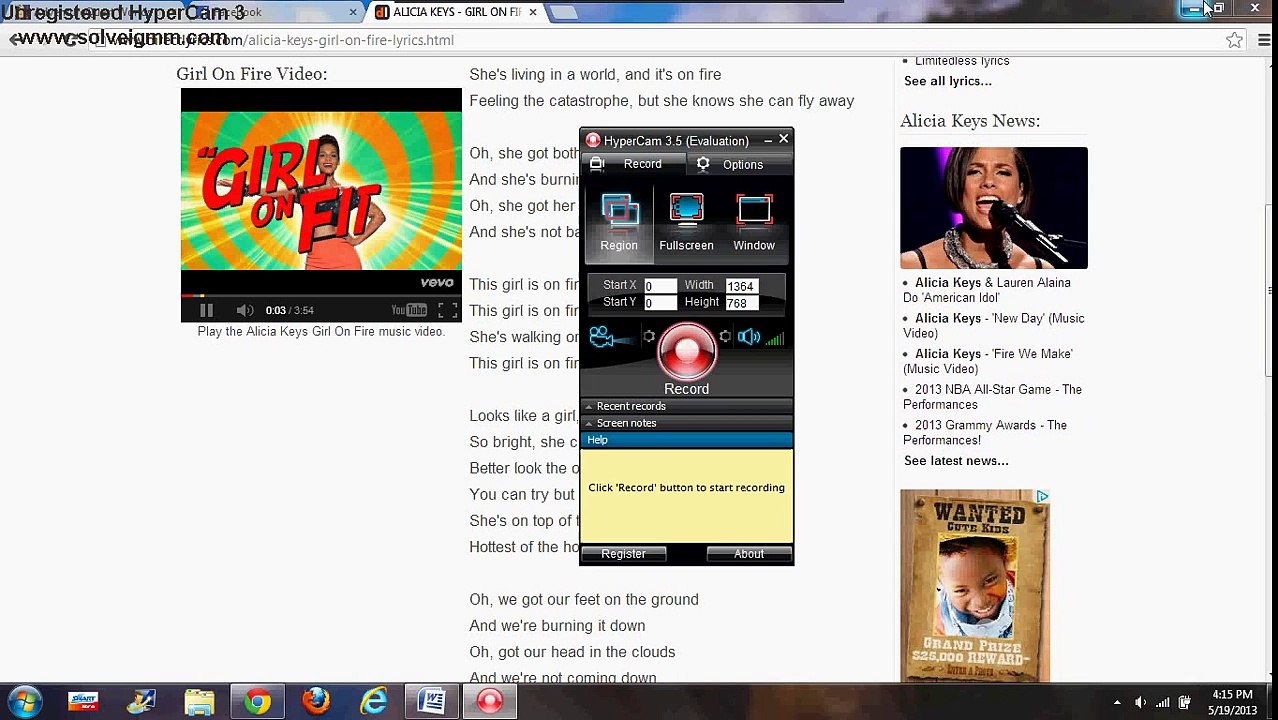
Task: Open the See latest news link
Action: tap(956, 461)
